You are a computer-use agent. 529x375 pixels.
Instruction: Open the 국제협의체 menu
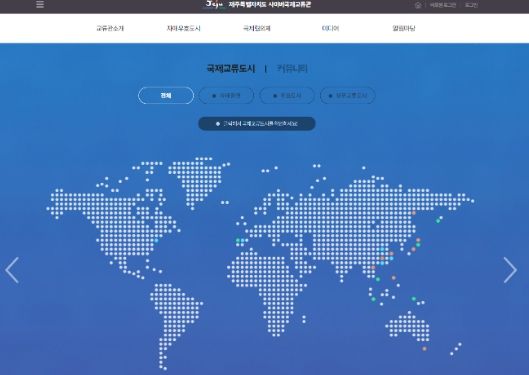(257, 28)
